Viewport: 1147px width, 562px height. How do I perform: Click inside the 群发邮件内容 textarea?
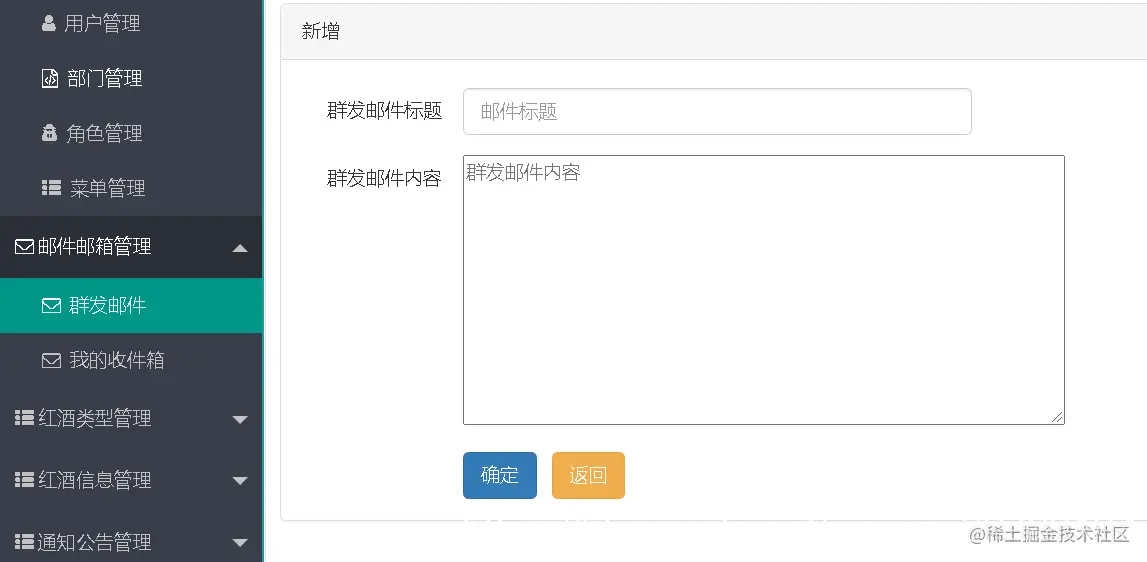[x=764, y=290]
